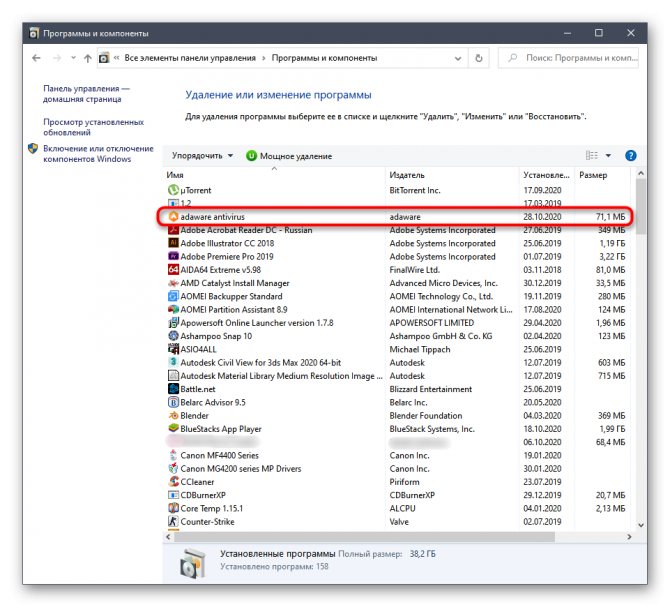This screenshot has width=670, height=607.
Task: Click the BitTorrent Inc. publisher cell
Action: tap(414, 190)
